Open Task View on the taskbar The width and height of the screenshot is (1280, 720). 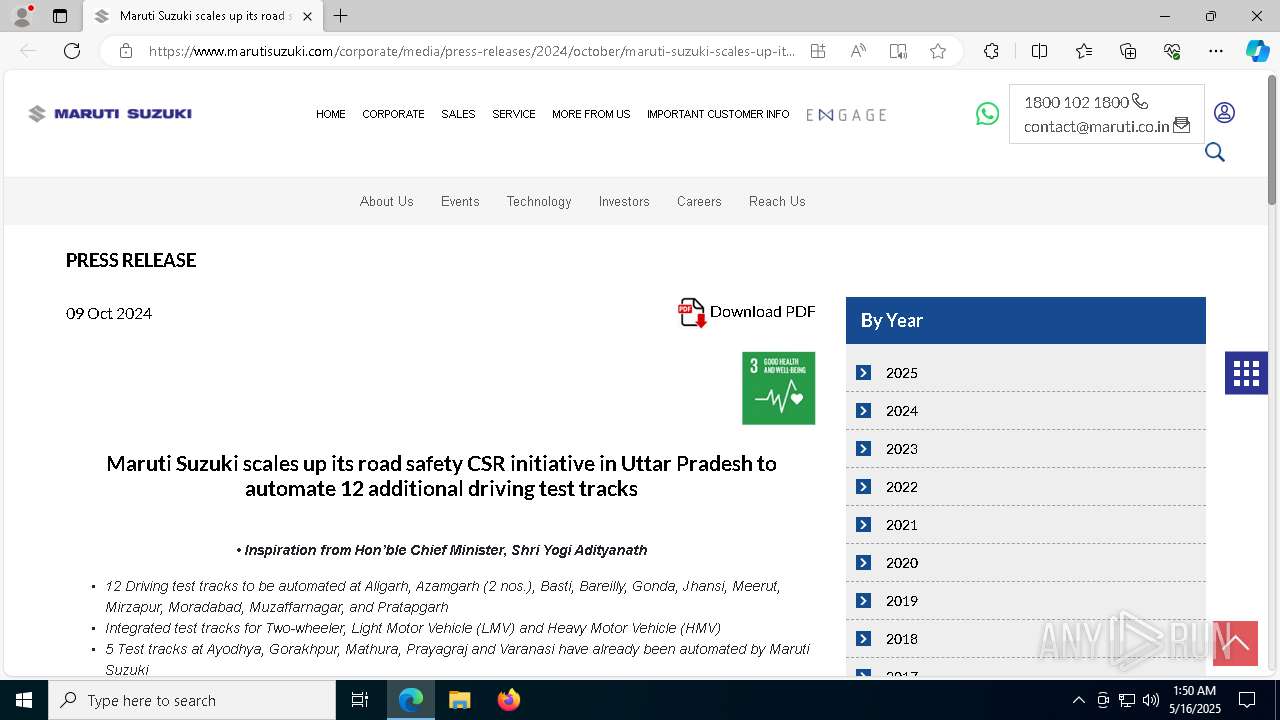point(360,700)
